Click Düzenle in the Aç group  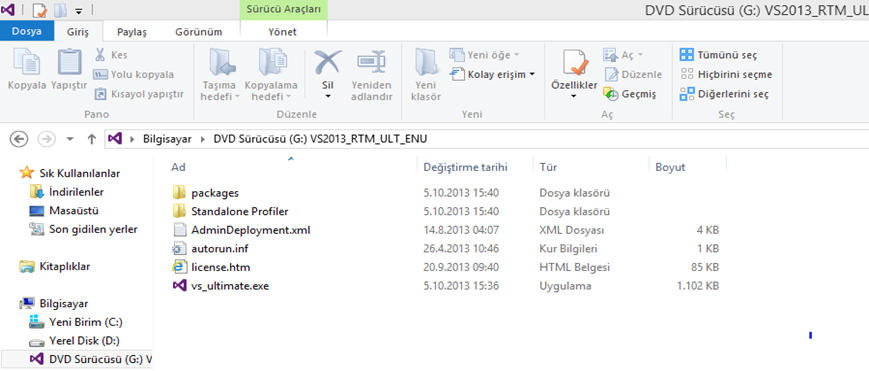[633, 74]
